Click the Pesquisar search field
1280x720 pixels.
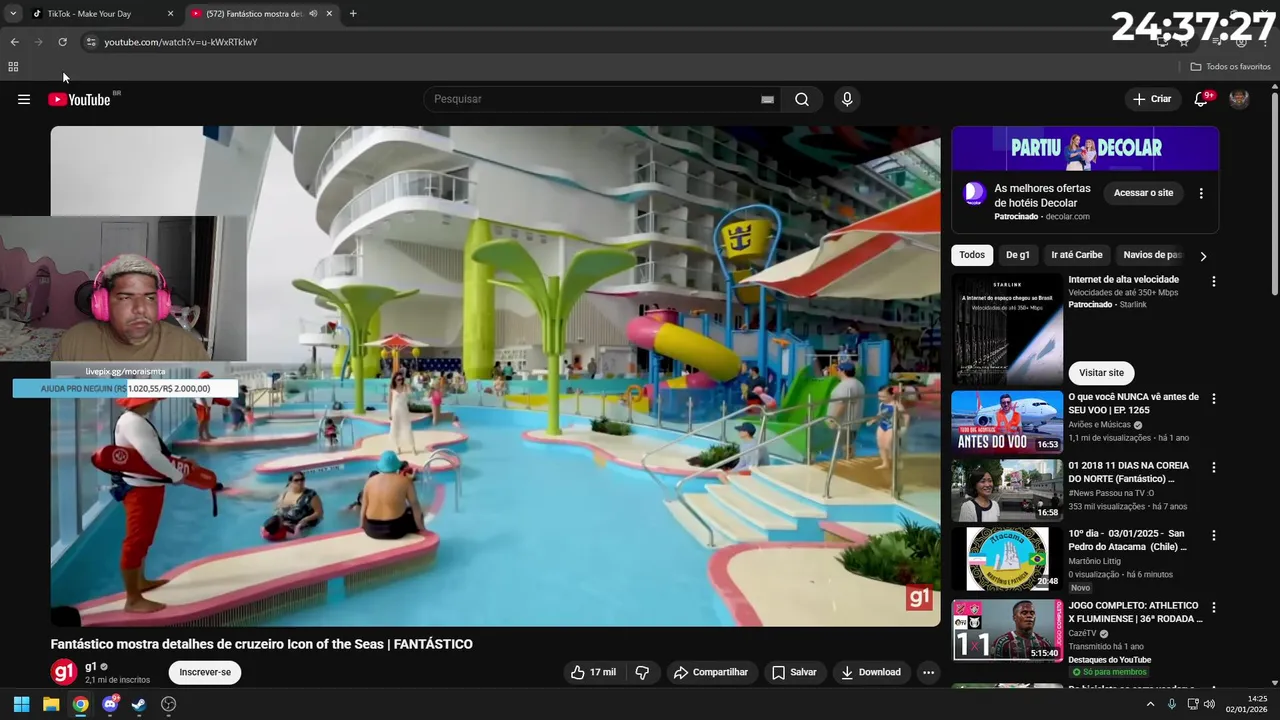pos(590,99)
